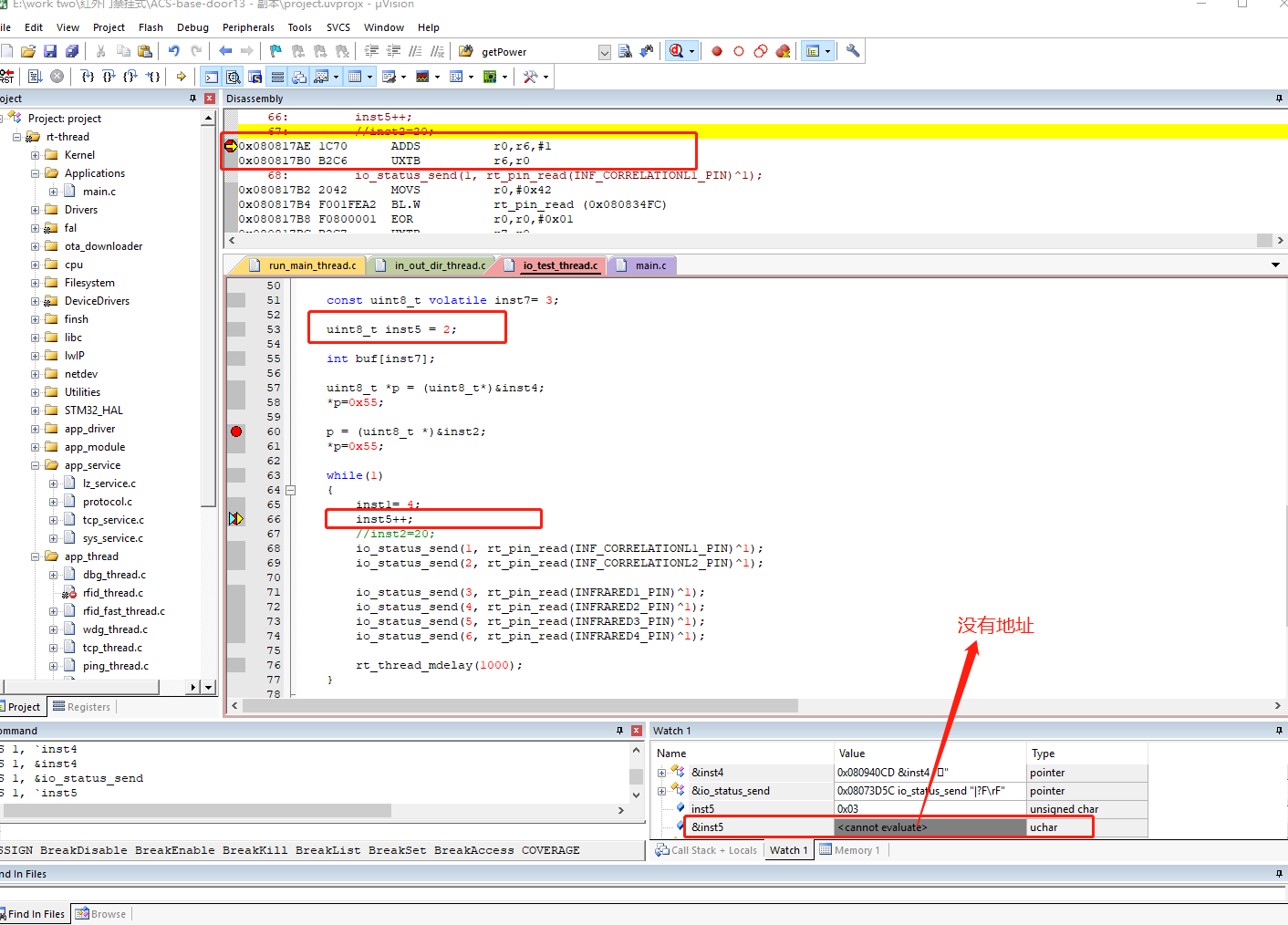
Task: Click the Save All icon
Action: tap(72, 51)
